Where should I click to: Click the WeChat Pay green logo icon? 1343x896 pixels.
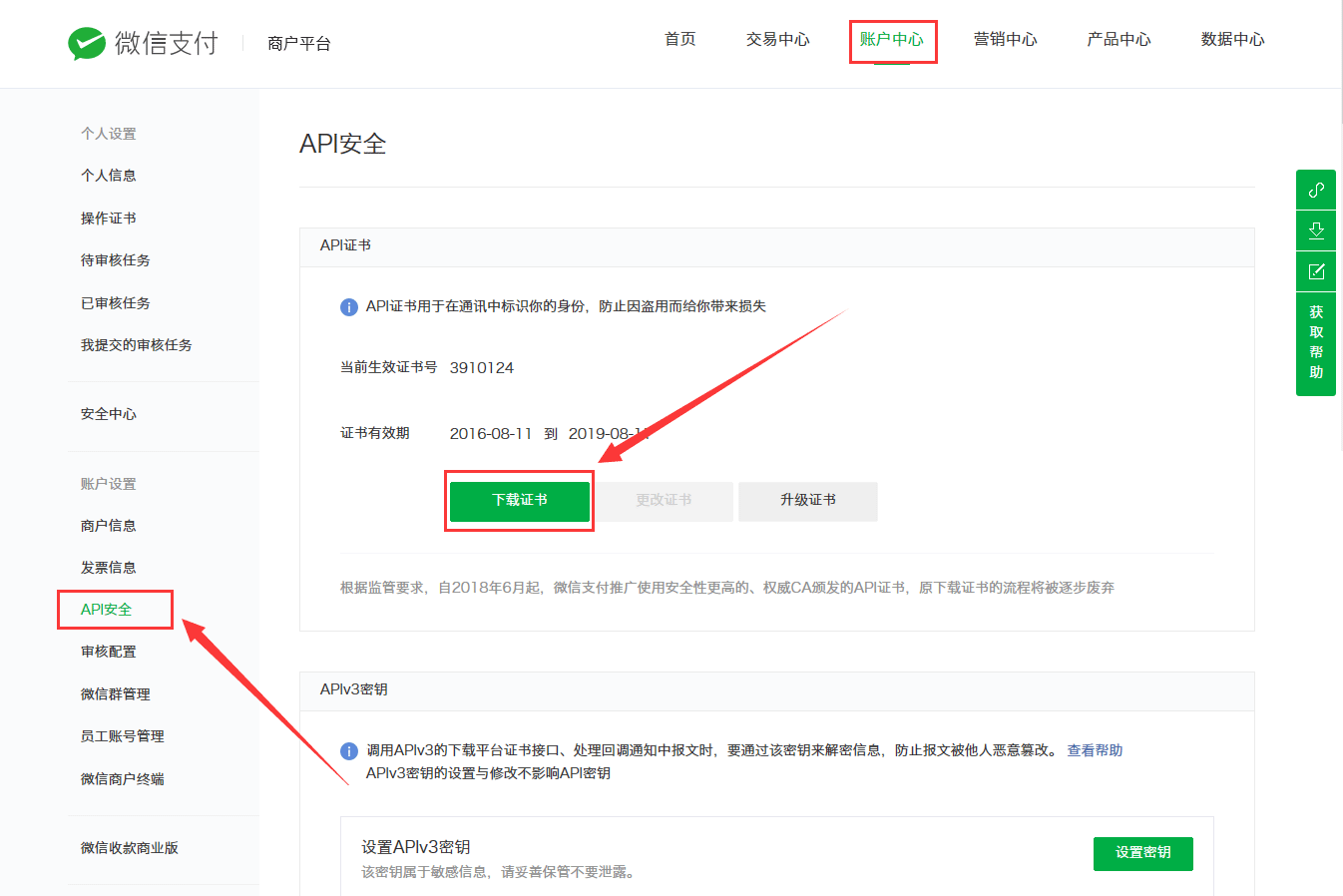[x=87, y=43]
